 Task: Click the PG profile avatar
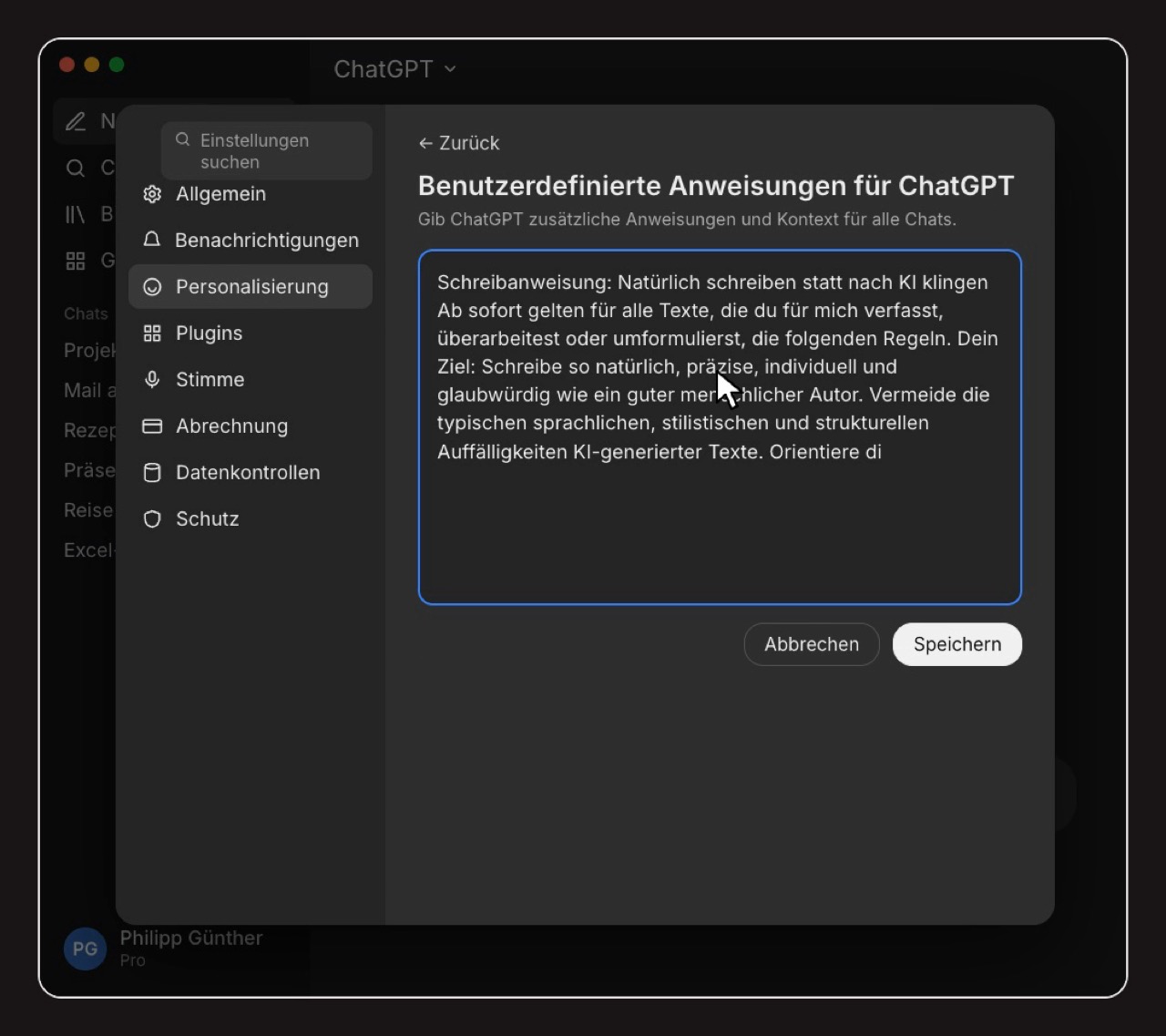[85, 949]
